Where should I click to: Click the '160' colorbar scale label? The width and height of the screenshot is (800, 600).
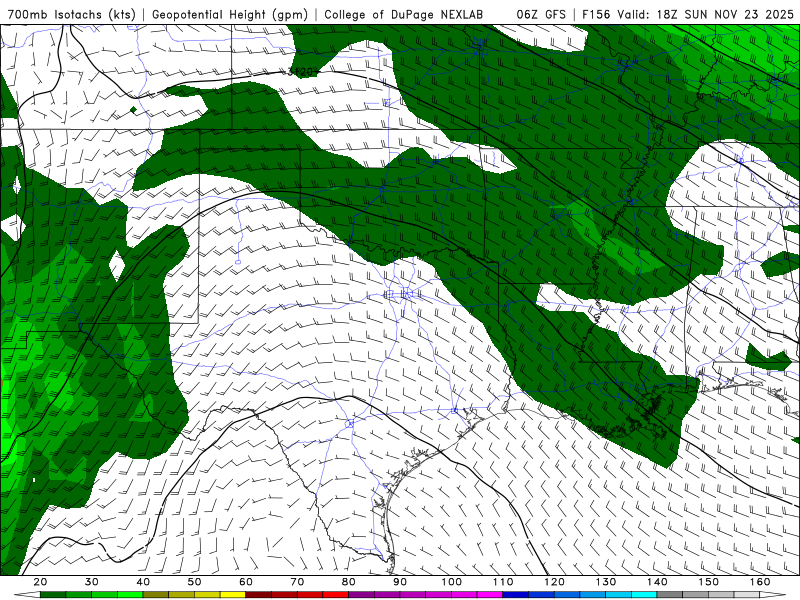click(x=760, y=582)
